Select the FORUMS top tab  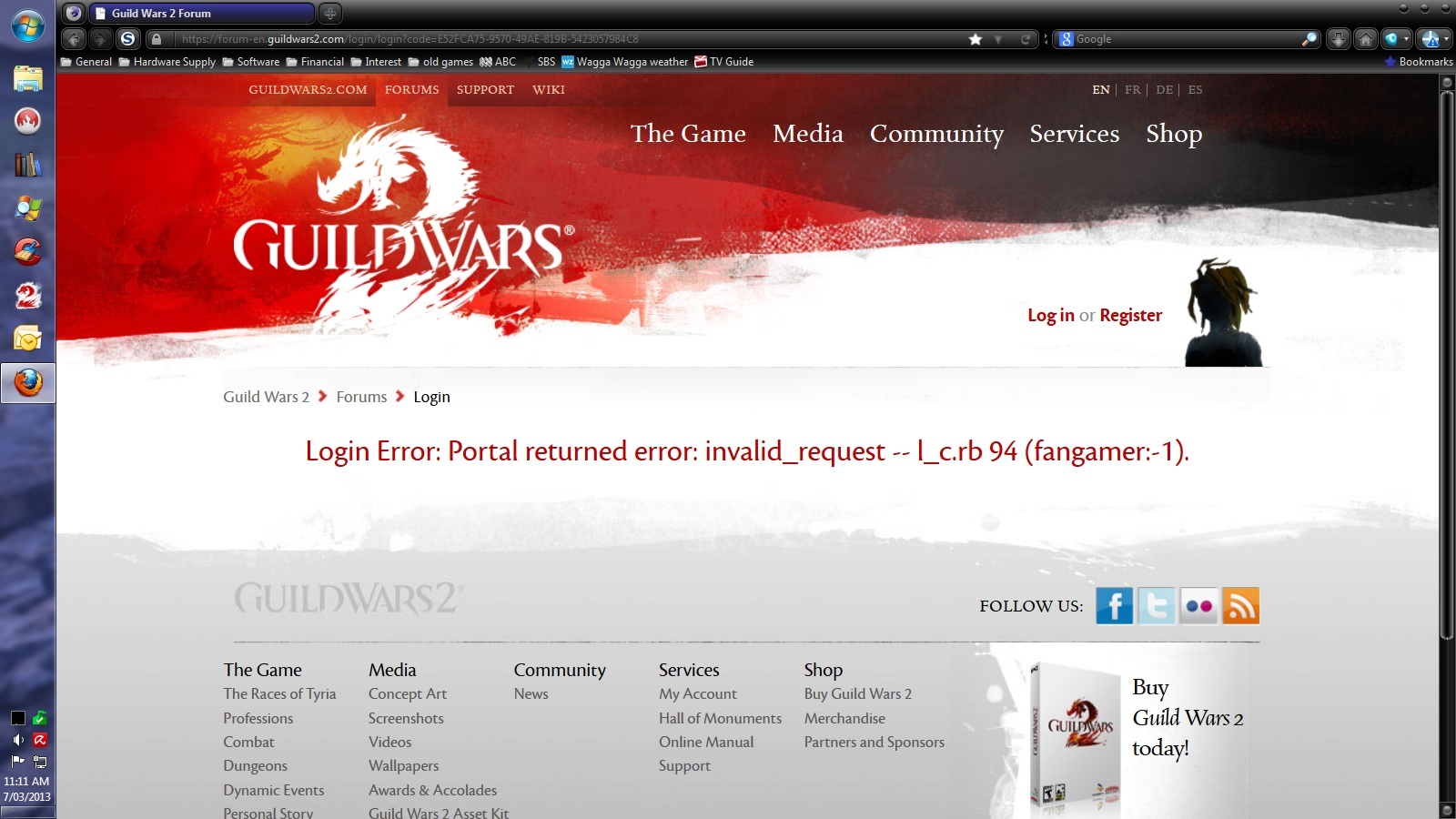coord(411,90)
